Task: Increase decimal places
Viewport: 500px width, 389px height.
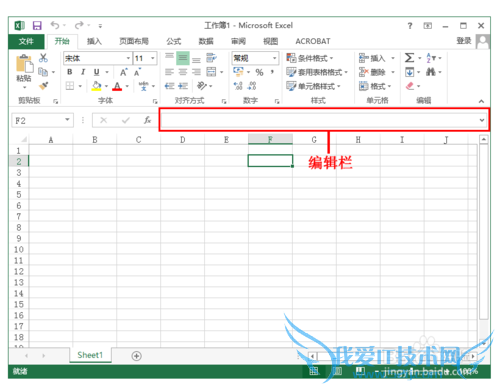Action: click(x=238, y=86)
